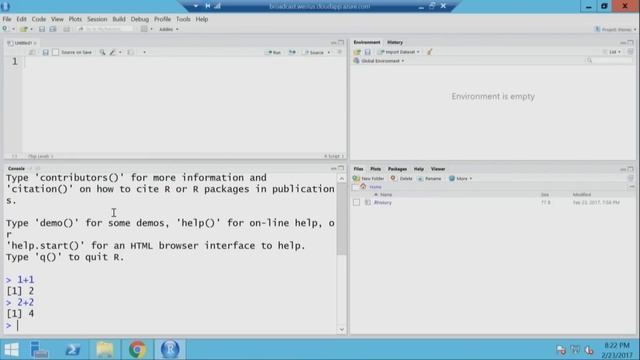Click the console vertical scrollbar down arrow
Screen dimensions: 640x360
tap(342, 329)
